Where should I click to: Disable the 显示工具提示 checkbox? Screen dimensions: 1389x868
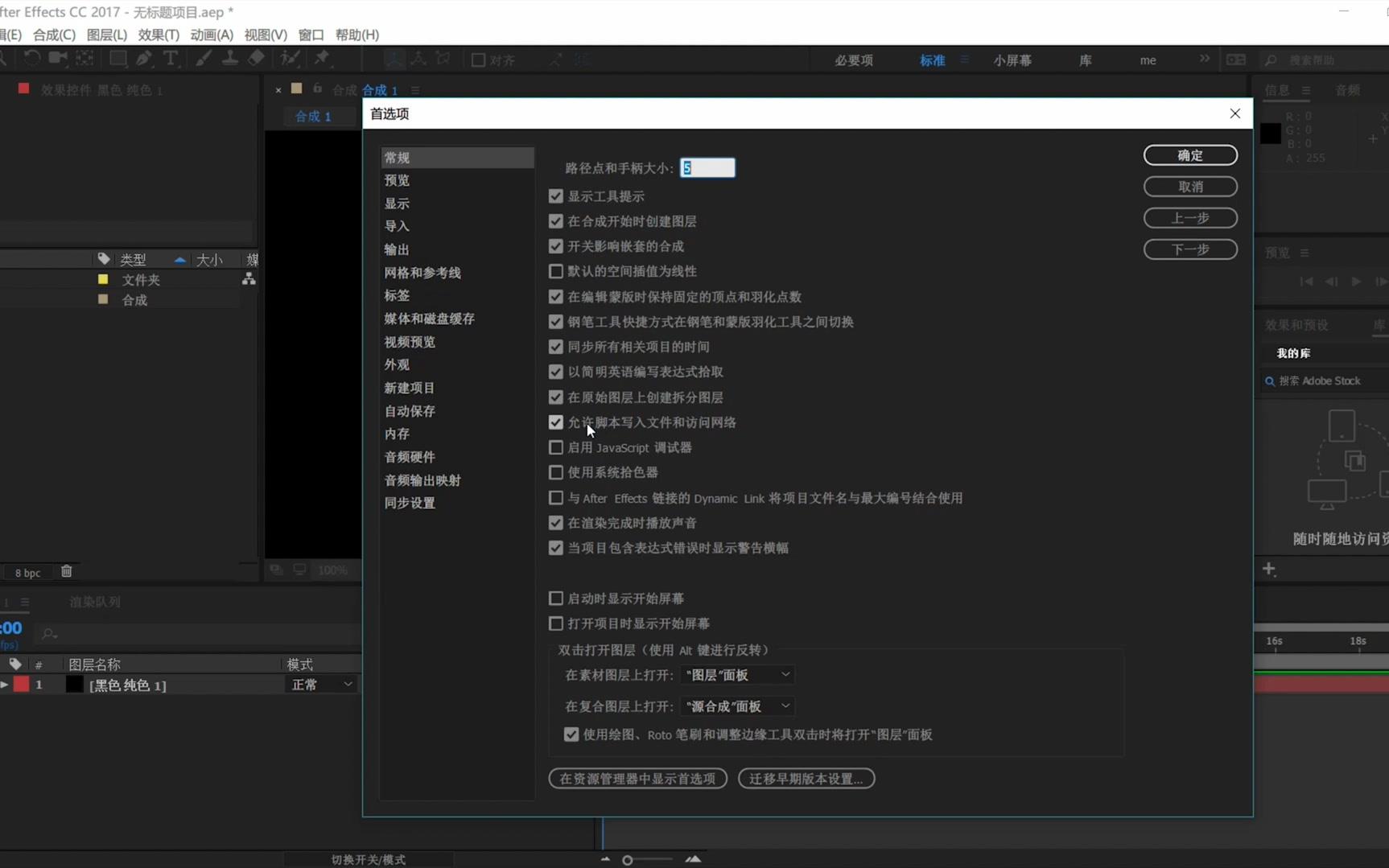(556, 195)
